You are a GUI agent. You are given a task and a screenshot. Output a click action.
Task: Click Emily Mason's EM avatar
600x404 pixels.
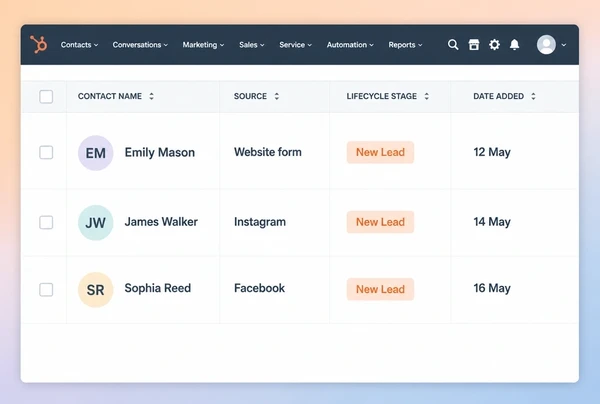pos(96,153)
